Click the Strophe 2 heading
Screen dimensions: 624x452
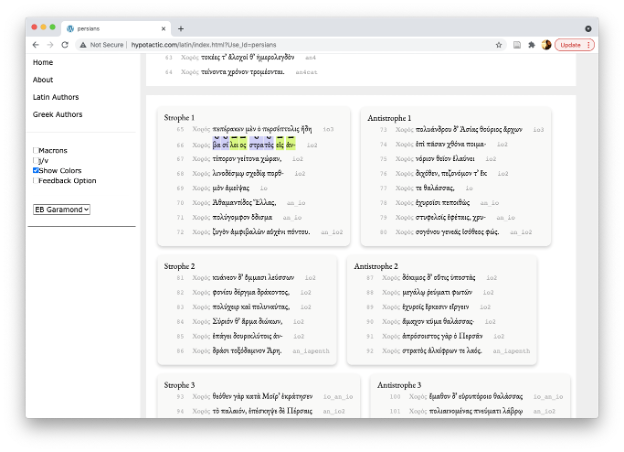(x=179, y=266)
